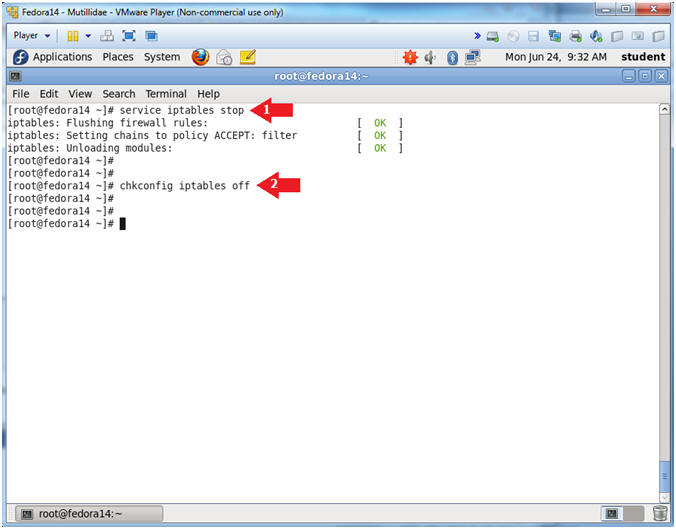The height and width of the screenshot is (529, 676).
Task: Open the Player dropdown menu
Action: tap(31, 36)
